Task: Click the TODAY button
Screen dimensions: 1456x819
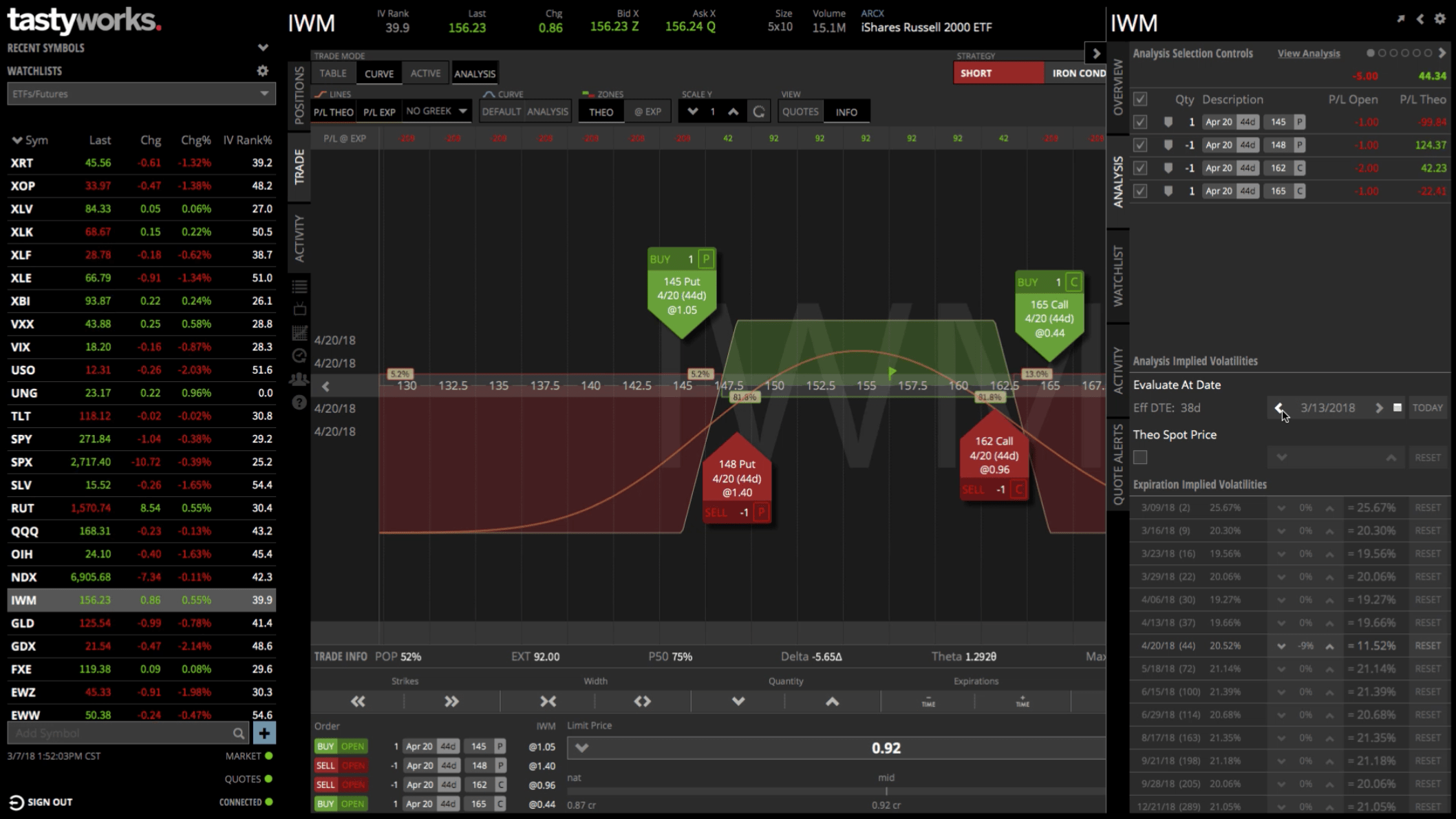Action: pos(1428,408)
